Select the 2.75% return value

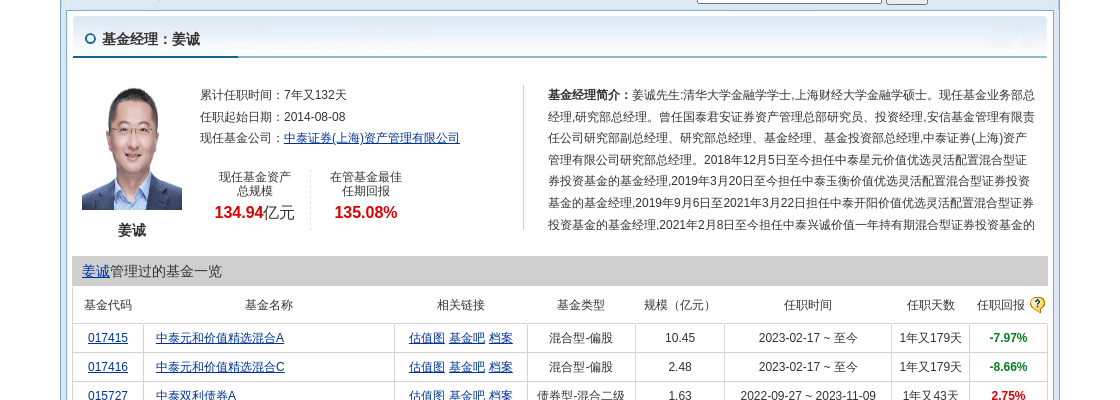tap(1008, 395)
